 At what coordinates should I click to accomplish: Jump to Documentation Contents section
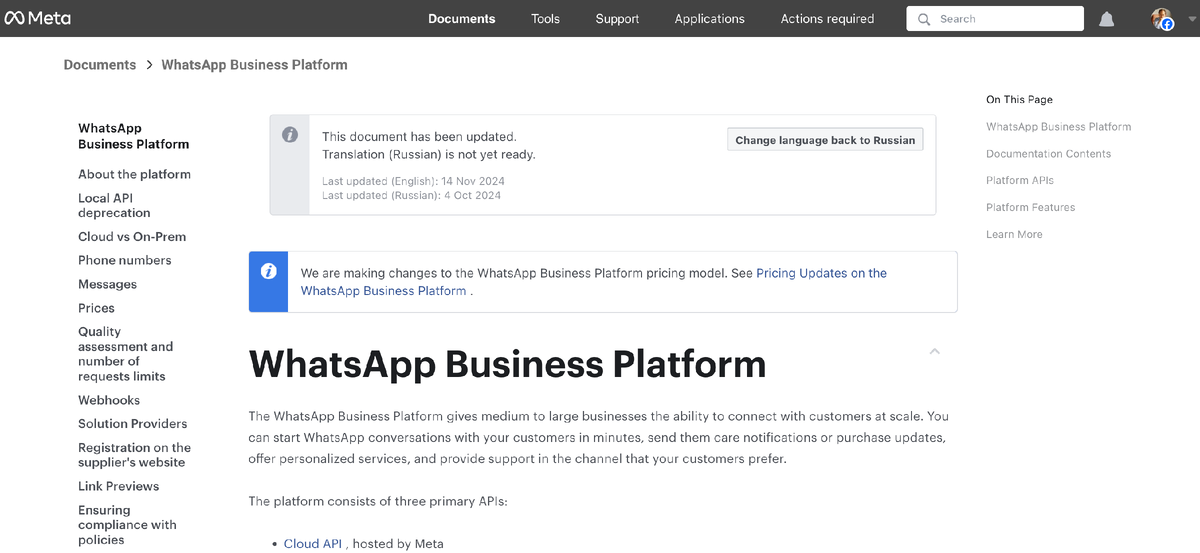pos(1048,154)
